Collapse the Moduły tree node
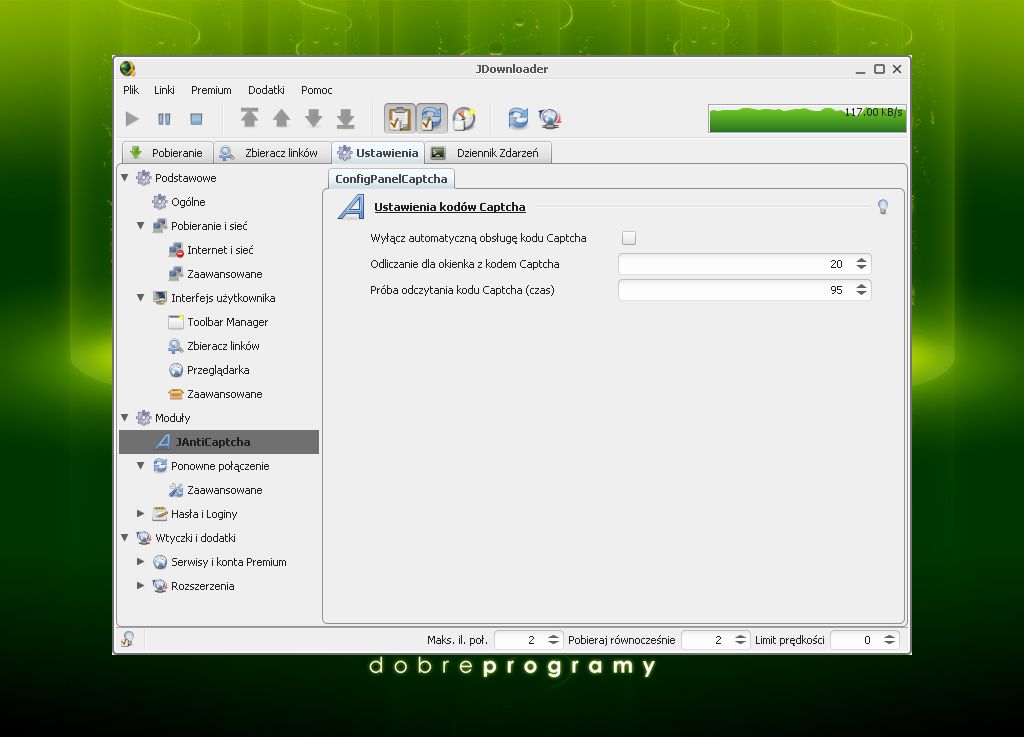Screen dimensions: 1024x737 (125, 418)
